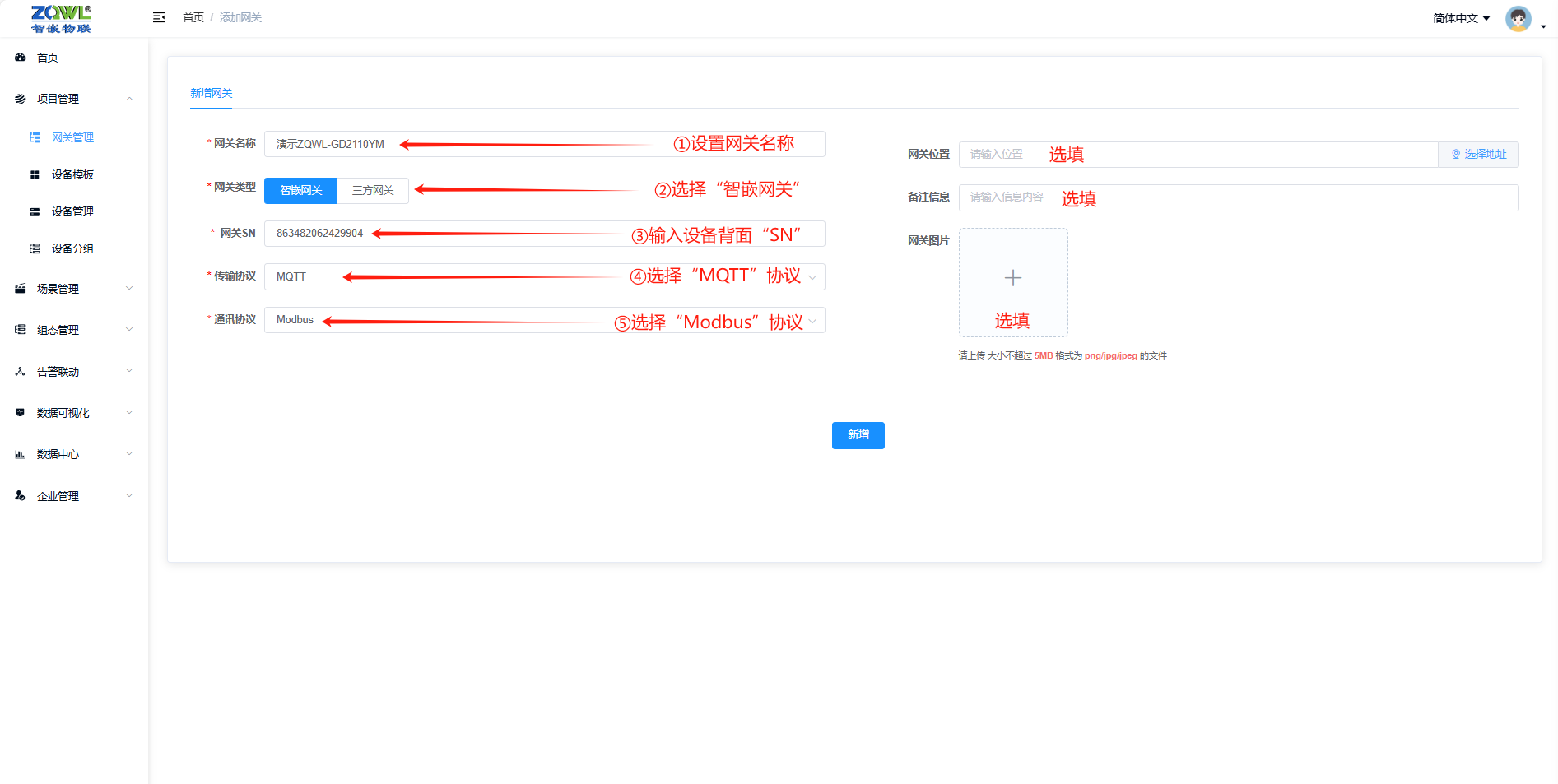
Task: Open the 简体中文 language dropdown
Action: [x=1461, y=18]
